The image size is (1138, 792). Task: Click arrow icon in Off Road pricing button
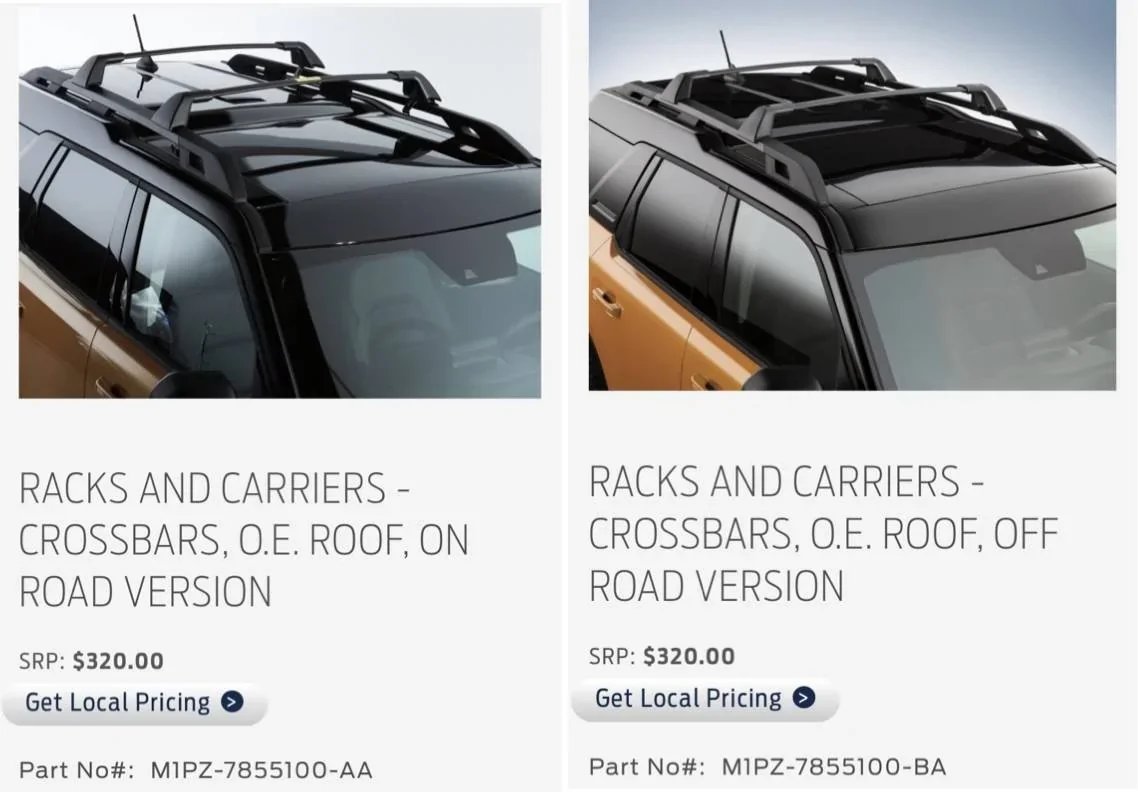click(803, 698)
